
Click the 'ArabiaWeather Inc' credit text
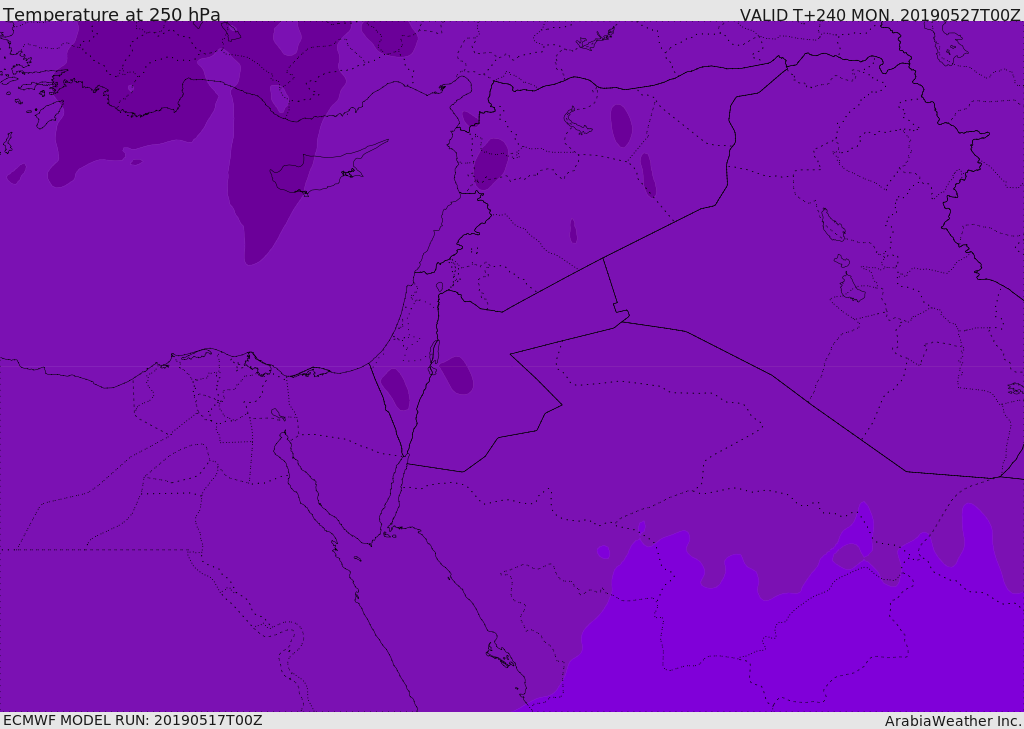953,721
